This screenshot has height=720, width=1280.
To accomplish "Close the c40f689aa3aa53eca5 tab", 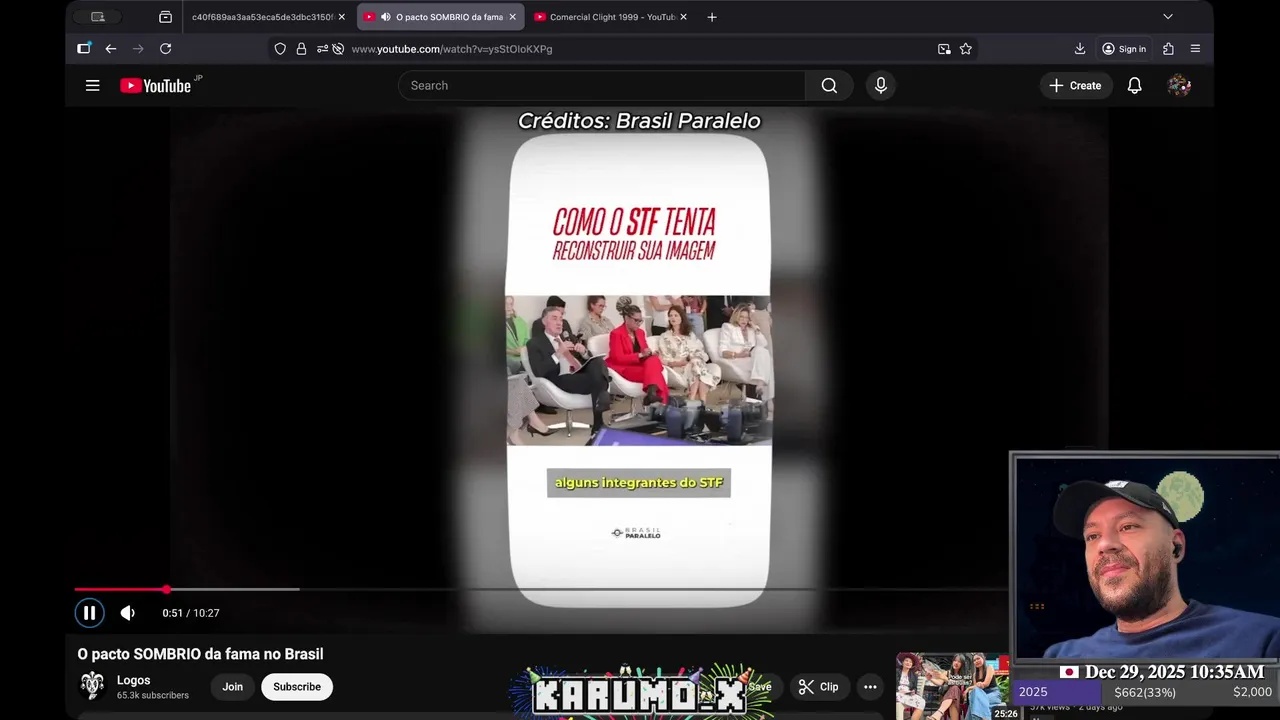I will (x=341, y=17).
